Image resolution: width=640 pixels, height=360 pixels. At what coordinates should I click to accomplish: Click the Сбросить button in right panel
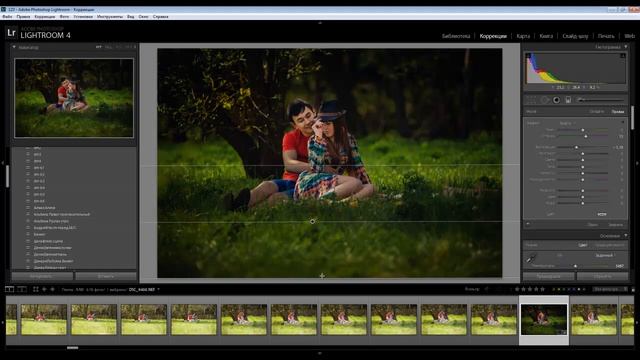(x=602, y=276)
